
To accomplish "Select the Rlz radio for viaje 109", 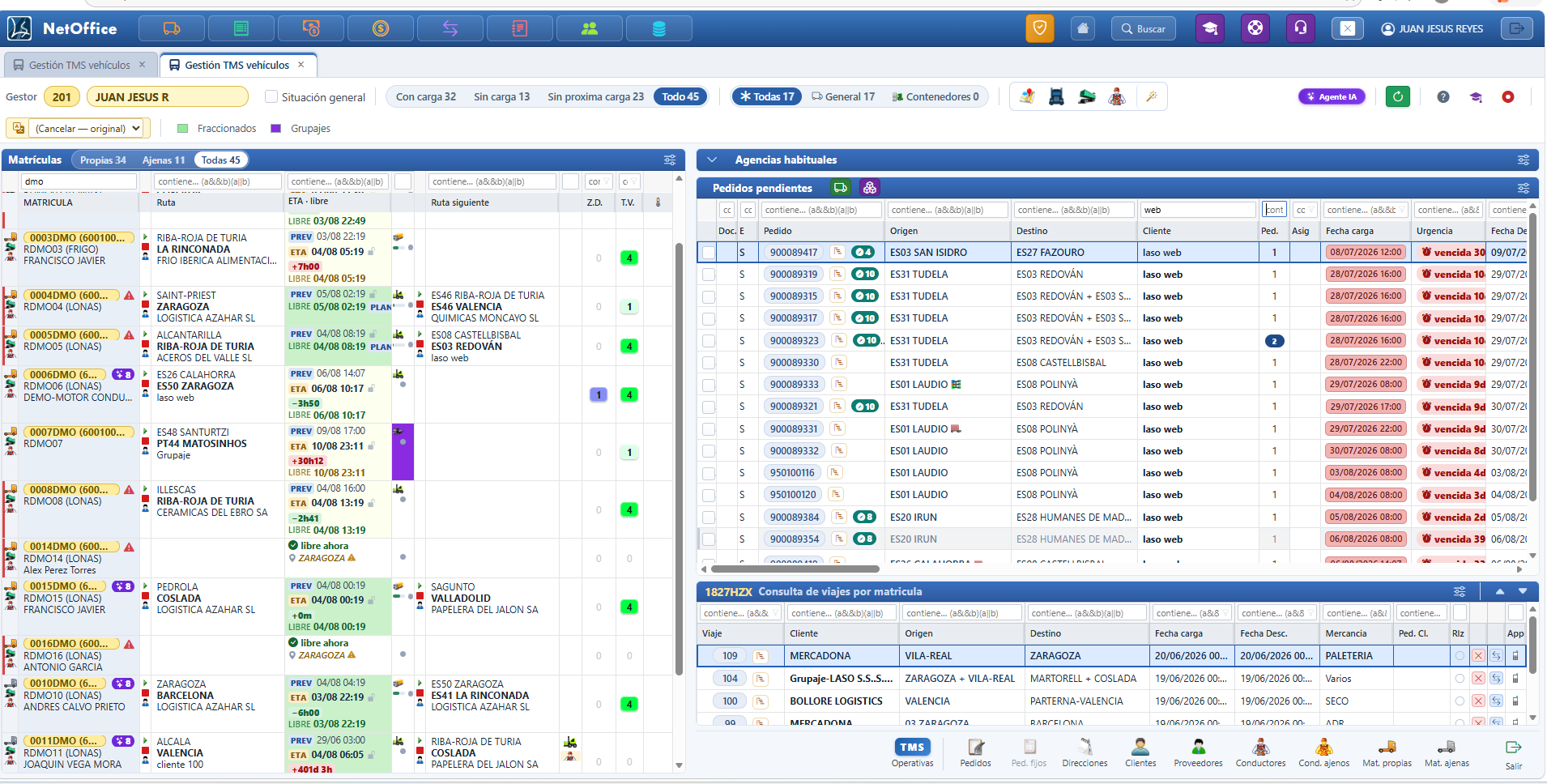I will [x=1460, y=656].
